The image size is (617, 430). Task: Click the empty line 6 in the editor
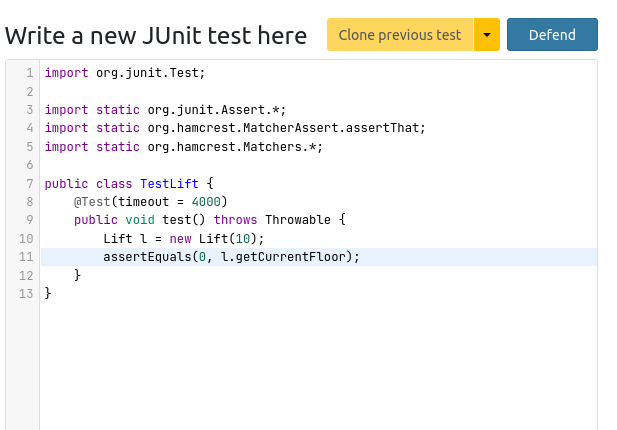[300, 165]
